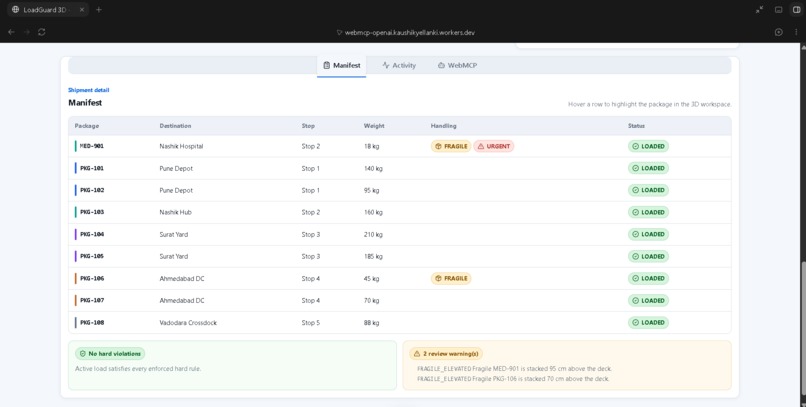The image size is (806, 407).
Task: Open a new browser tab
Action: point(99,10)
